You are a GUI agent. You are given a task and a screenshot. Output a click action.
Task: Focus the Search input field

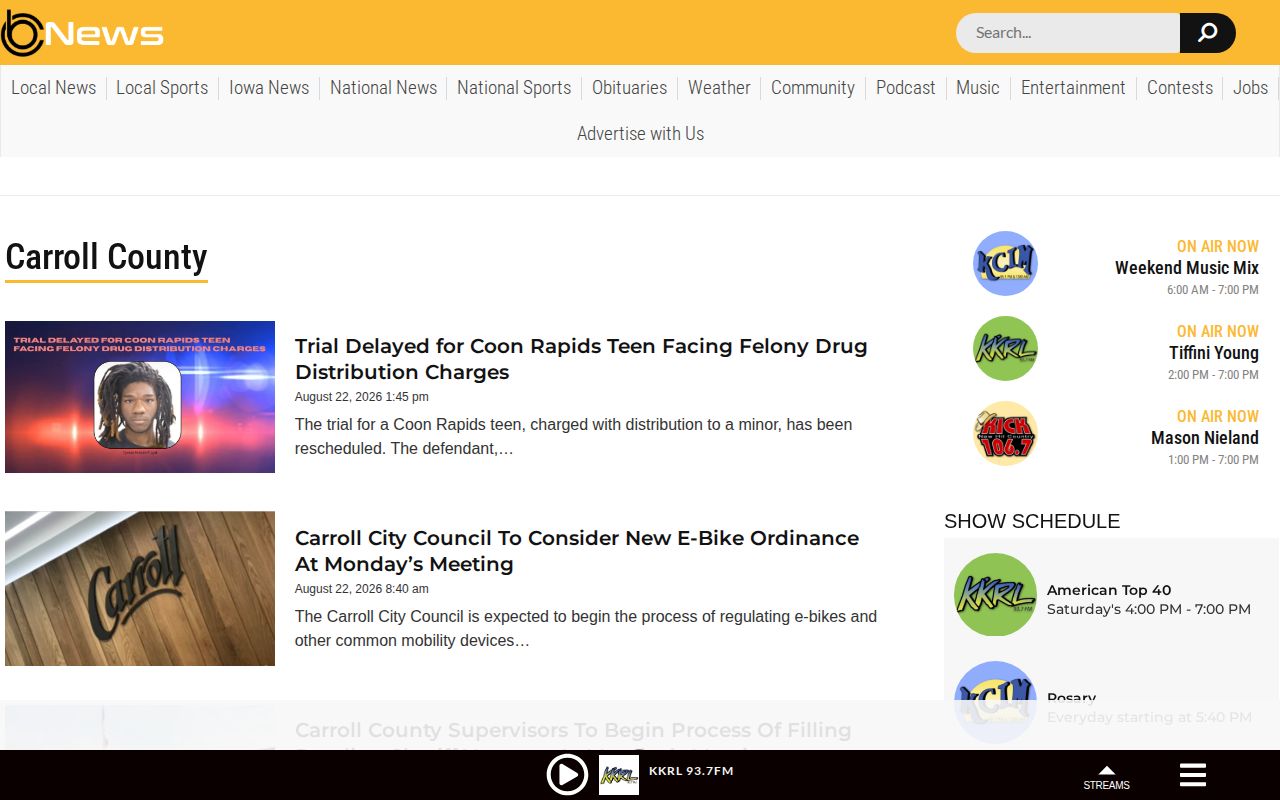(1068, 33)
